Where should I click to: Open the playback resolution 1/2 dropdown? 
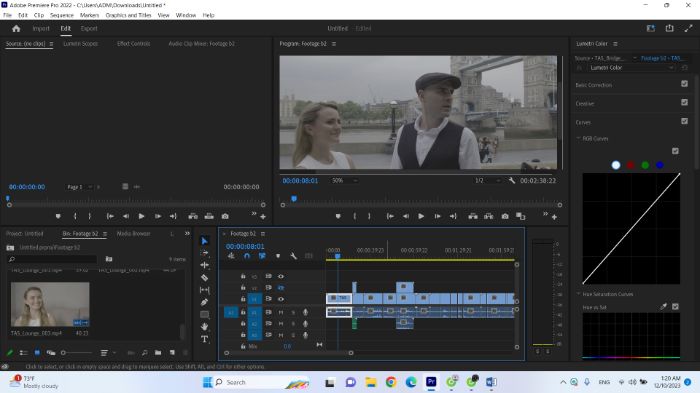point(488,180)
